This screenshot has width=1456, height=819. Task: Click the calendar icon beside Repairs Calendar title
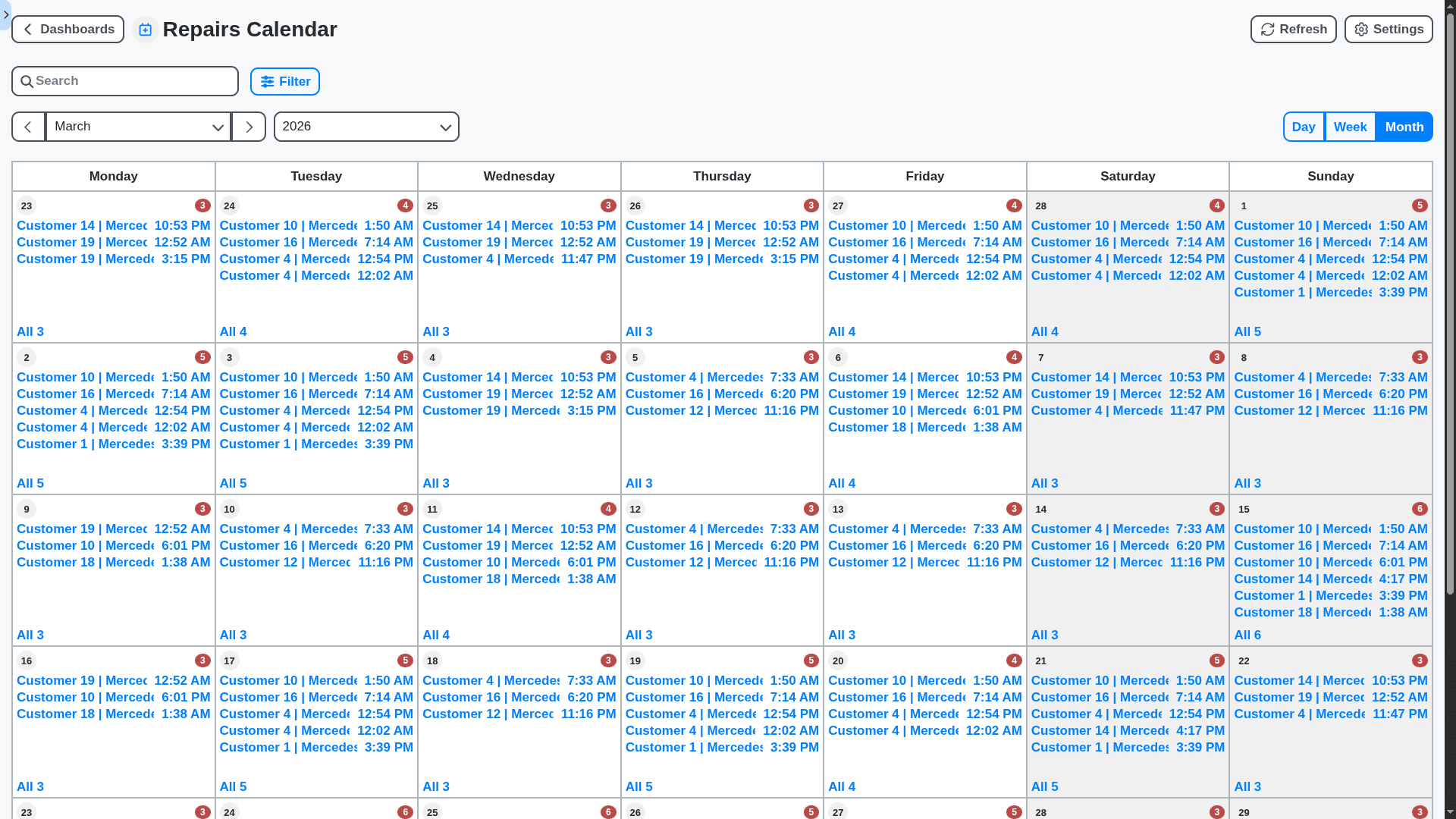click(x=145, y=29)
